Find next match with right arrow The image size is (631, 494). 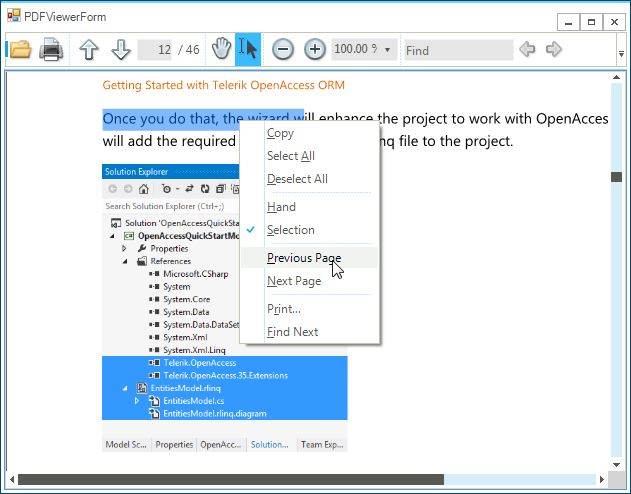point(554,49)
